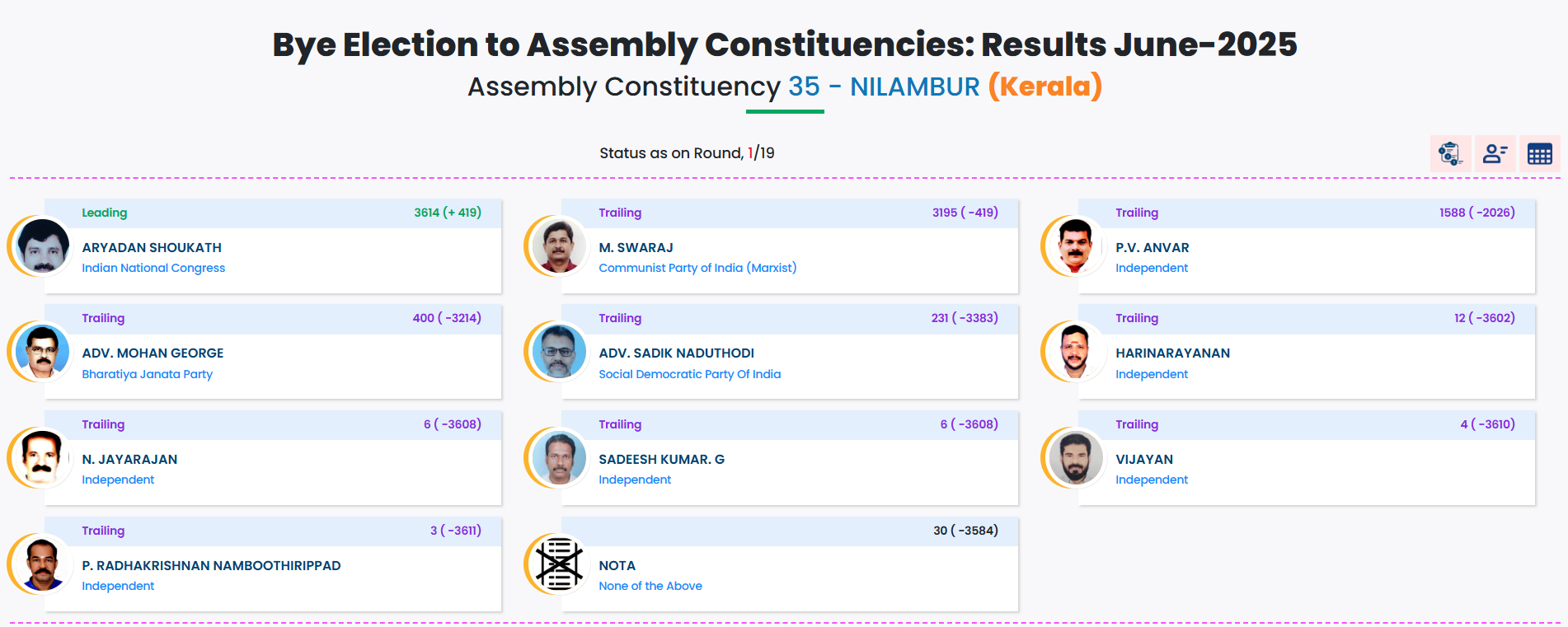The width and height of the screenshot is (1568, 627).
Task: Select N. Jayarajan's candidate card
Action: (x=274, y=459)
